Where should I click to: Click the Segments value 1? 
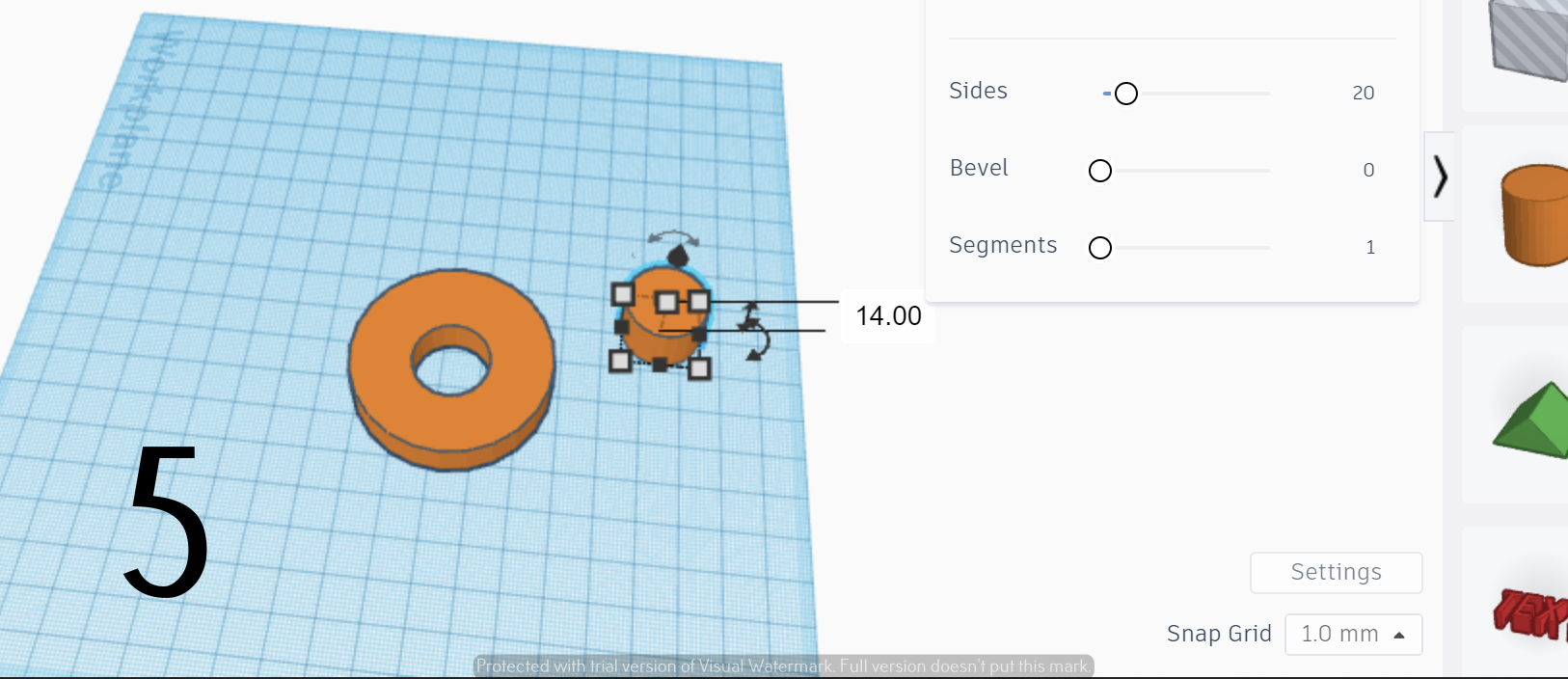click(1369, 247)
